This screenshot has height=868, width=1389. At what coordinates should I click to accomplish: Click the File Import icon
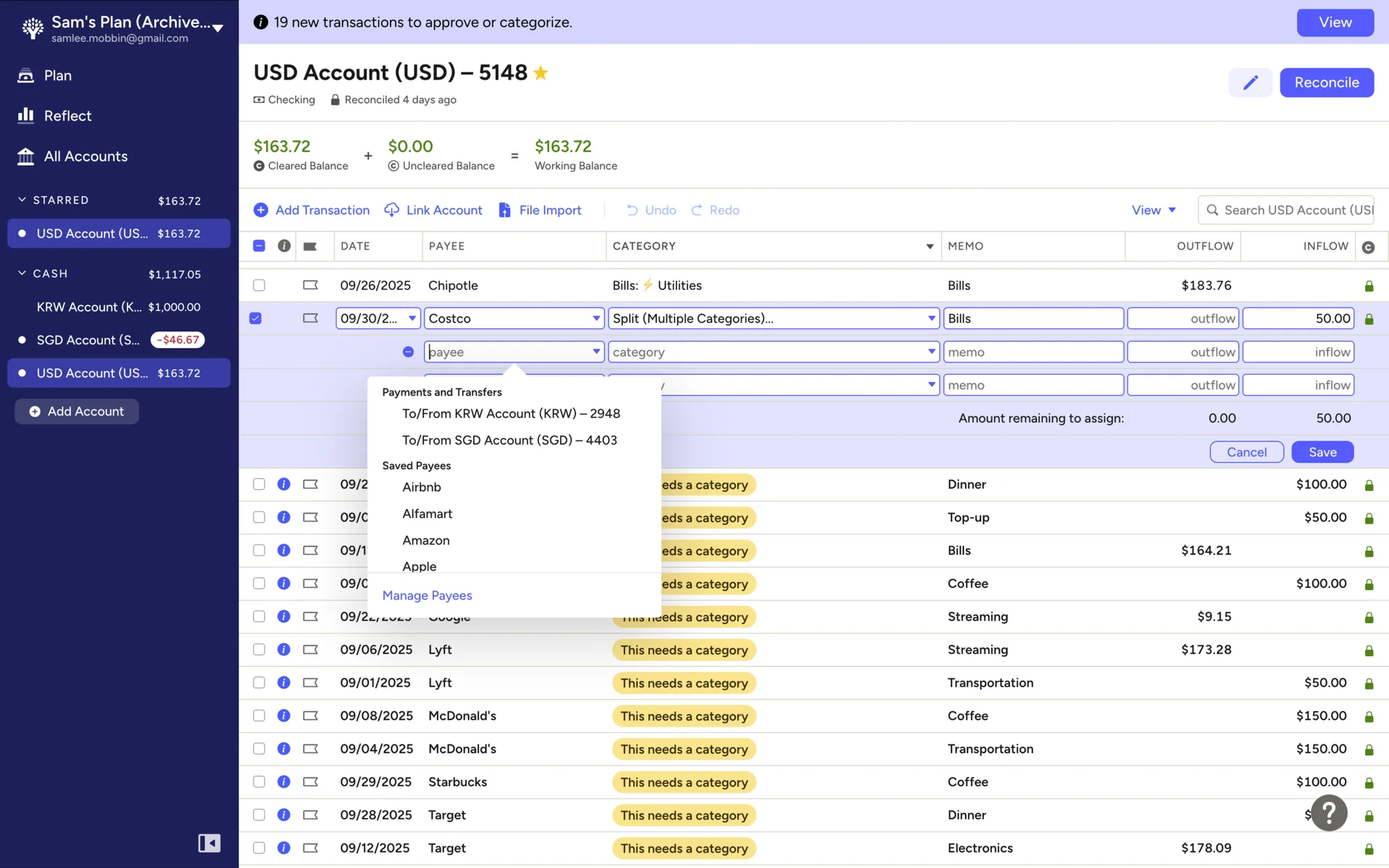pyautogui.click(x=505, y=210)
